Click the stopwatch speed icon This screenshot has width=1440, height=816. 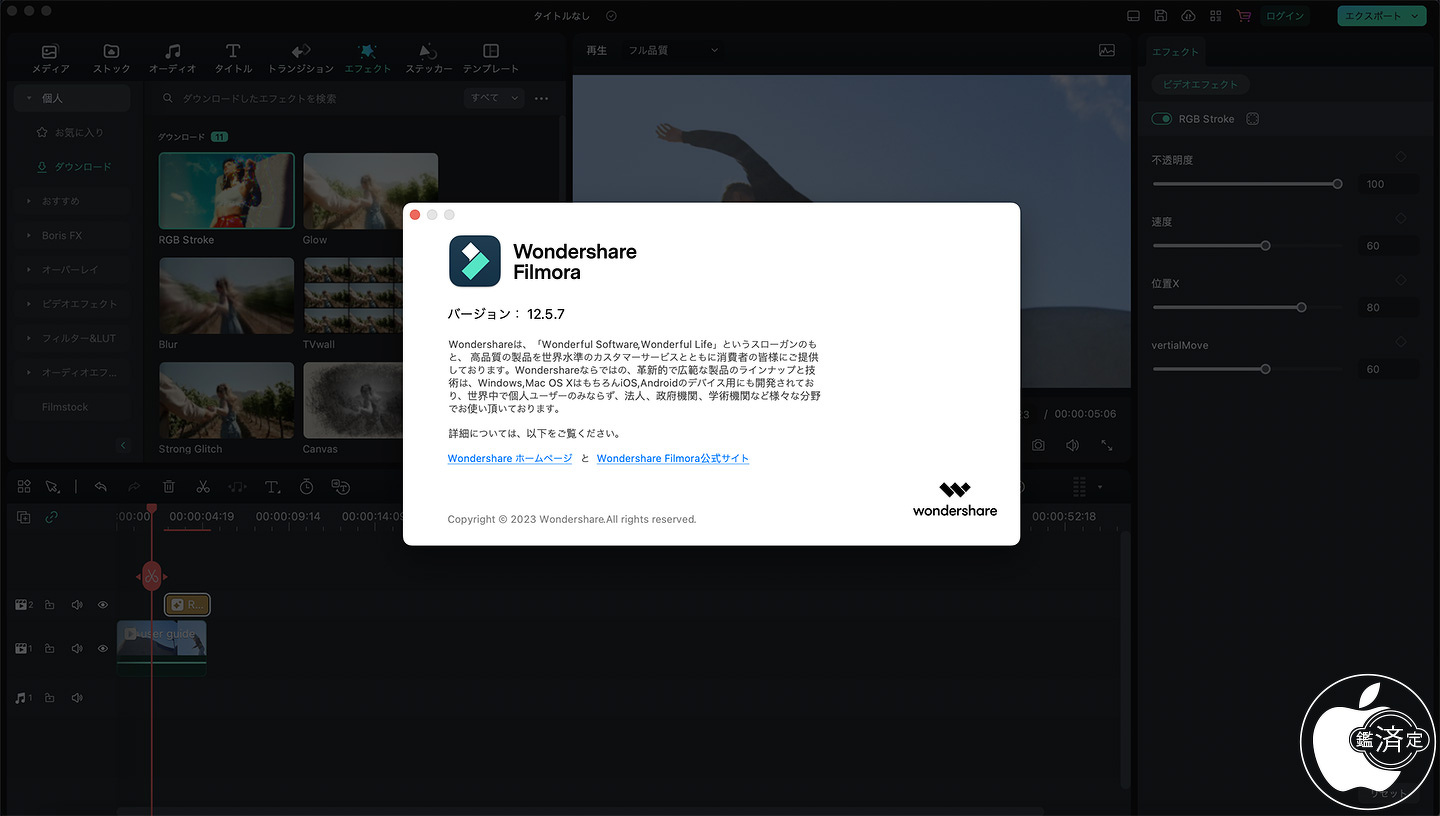click(307, 487)
